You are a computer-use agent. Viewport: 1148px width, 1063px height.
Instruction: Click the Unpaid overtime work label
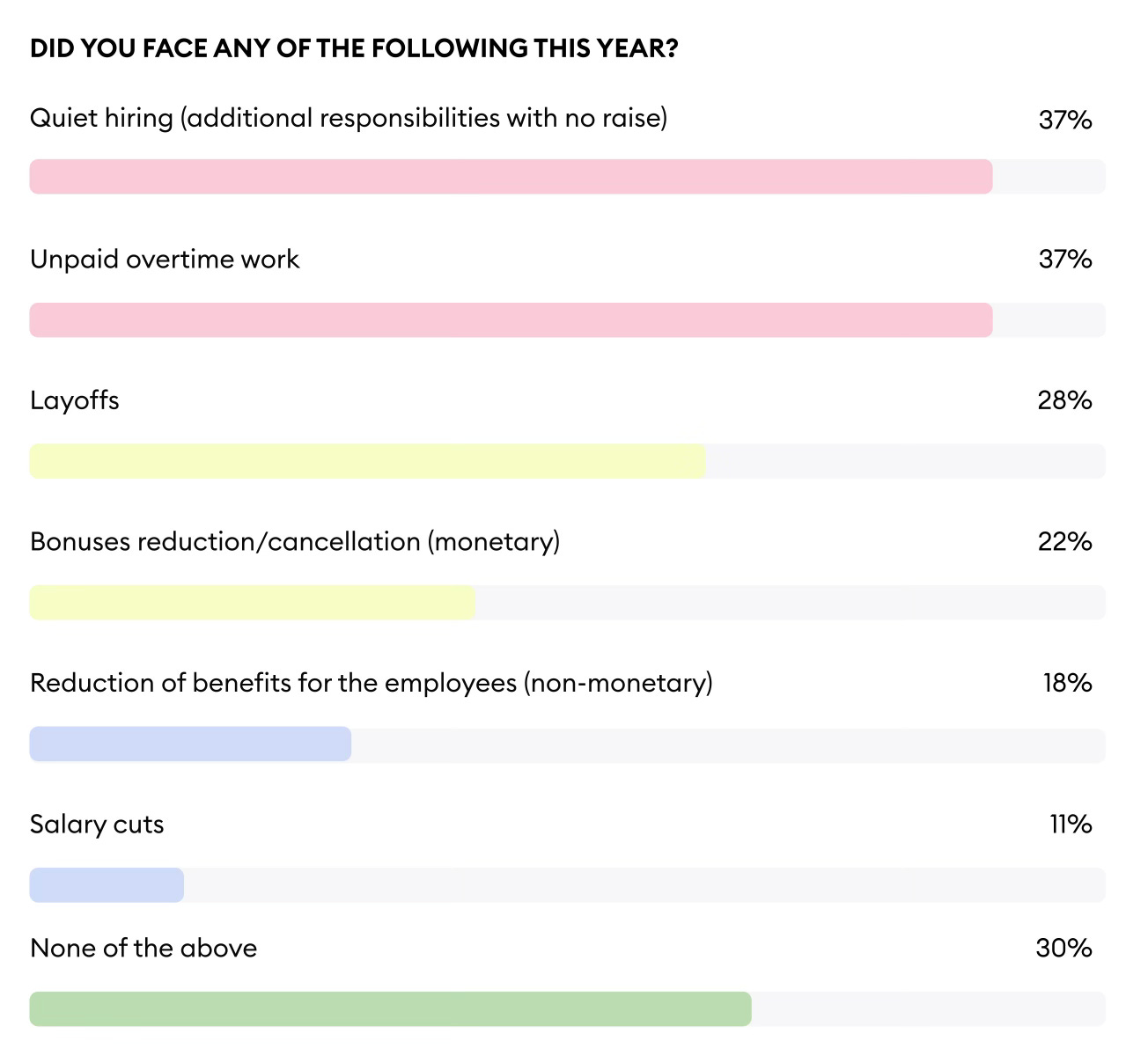(165, 260)
